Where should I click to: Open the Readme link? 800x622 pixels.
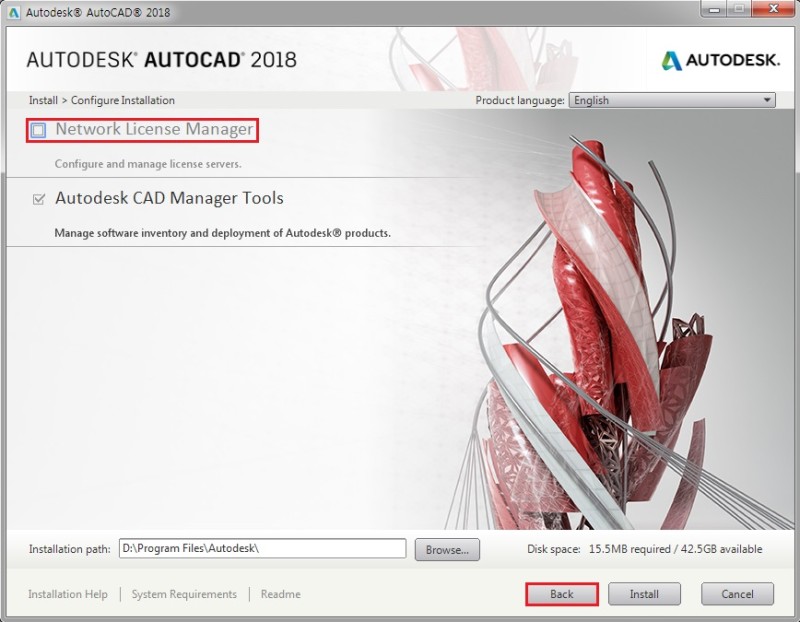[x=281, y=594]
